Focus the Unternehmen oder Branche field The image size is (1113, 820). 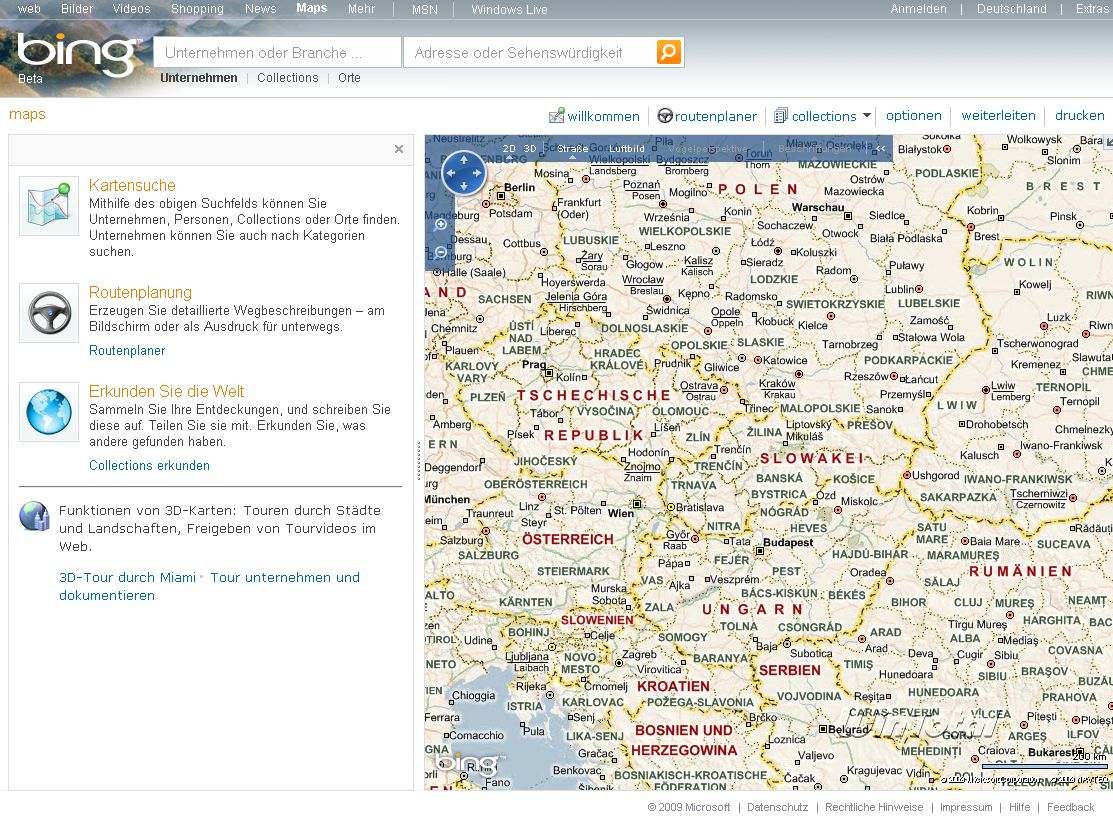(x=277, y=53)
